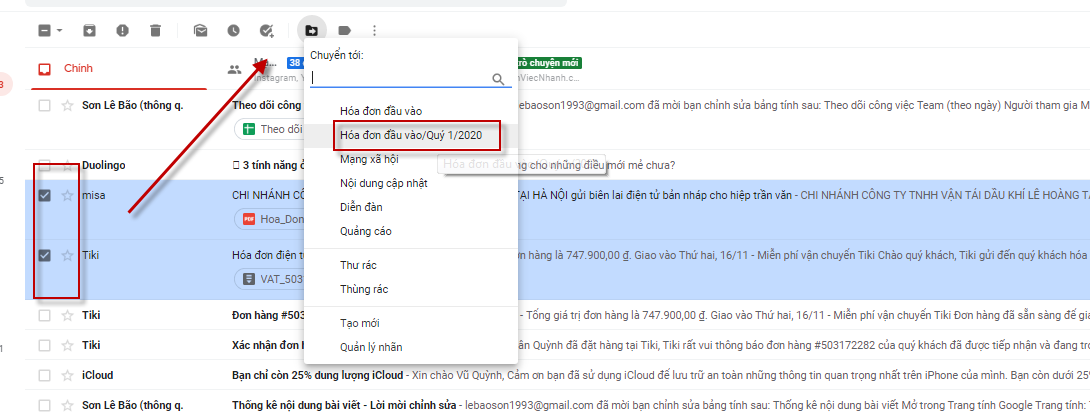Click the Archive icon in the toolbar
The width and height of the screenshot is (1090, 417).
pyautogui.click(x=89, y=31)
